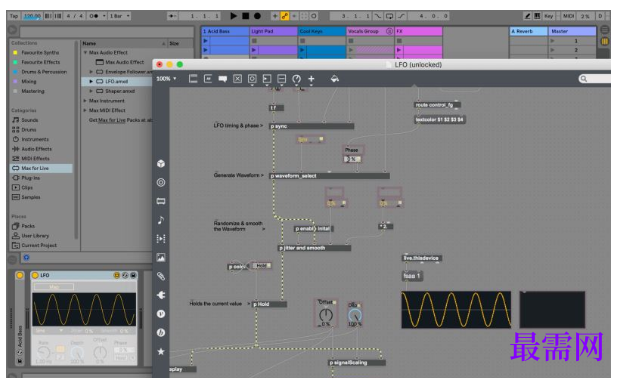Viewport: 622px width, 378px height.
Task: Open the 1 Bar quantization dropdown
Action: coord(119,16)
